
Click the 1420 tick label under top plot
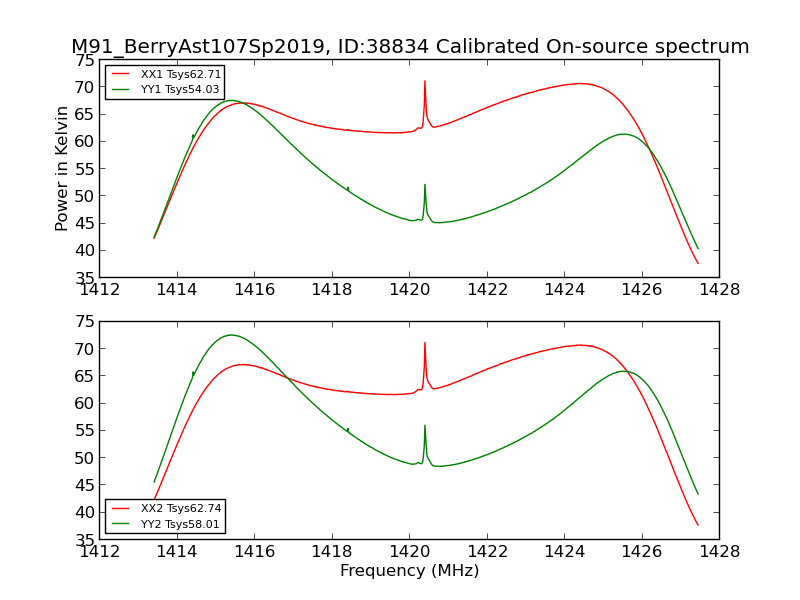click(x=410, y=290)
